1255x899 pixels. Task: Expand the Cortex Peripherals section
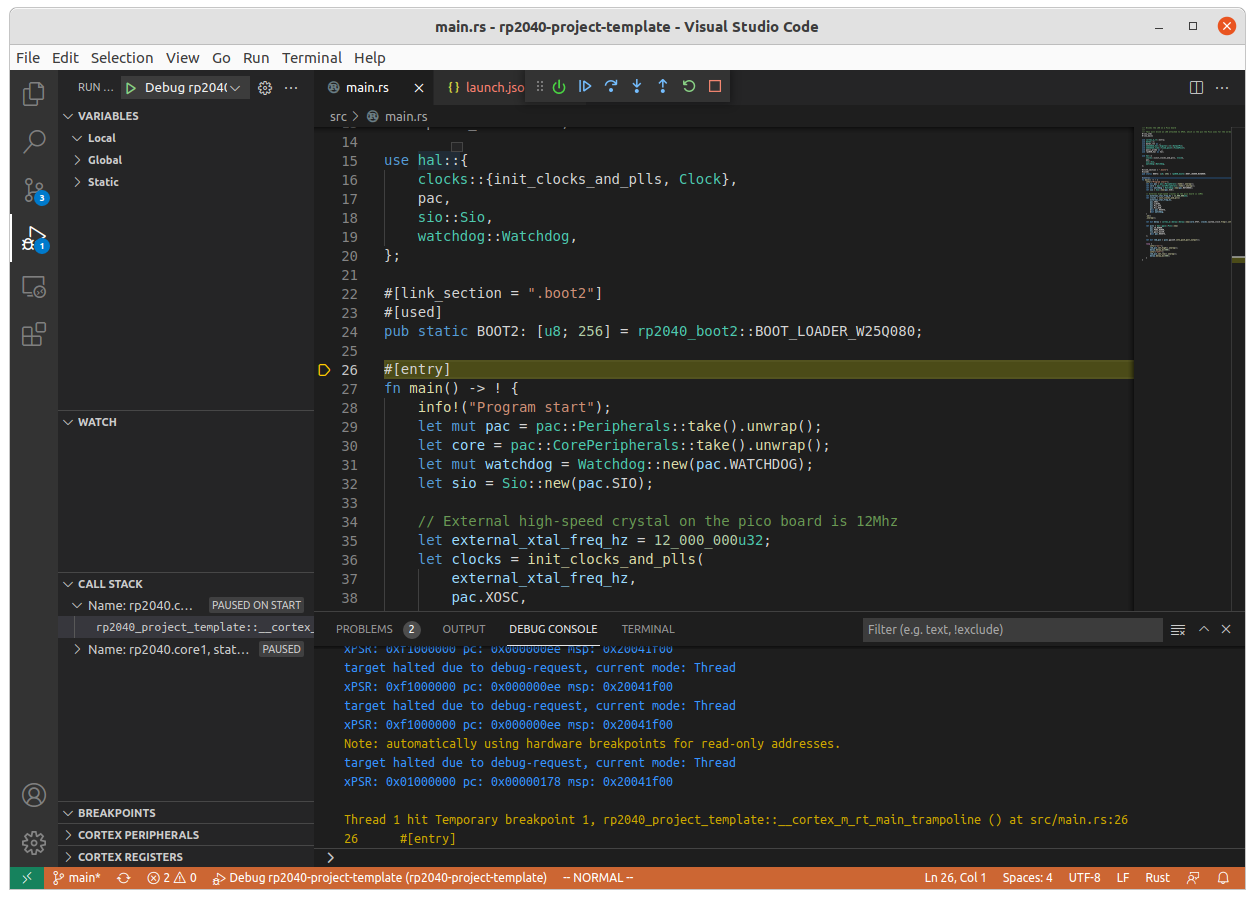(138, 835)
